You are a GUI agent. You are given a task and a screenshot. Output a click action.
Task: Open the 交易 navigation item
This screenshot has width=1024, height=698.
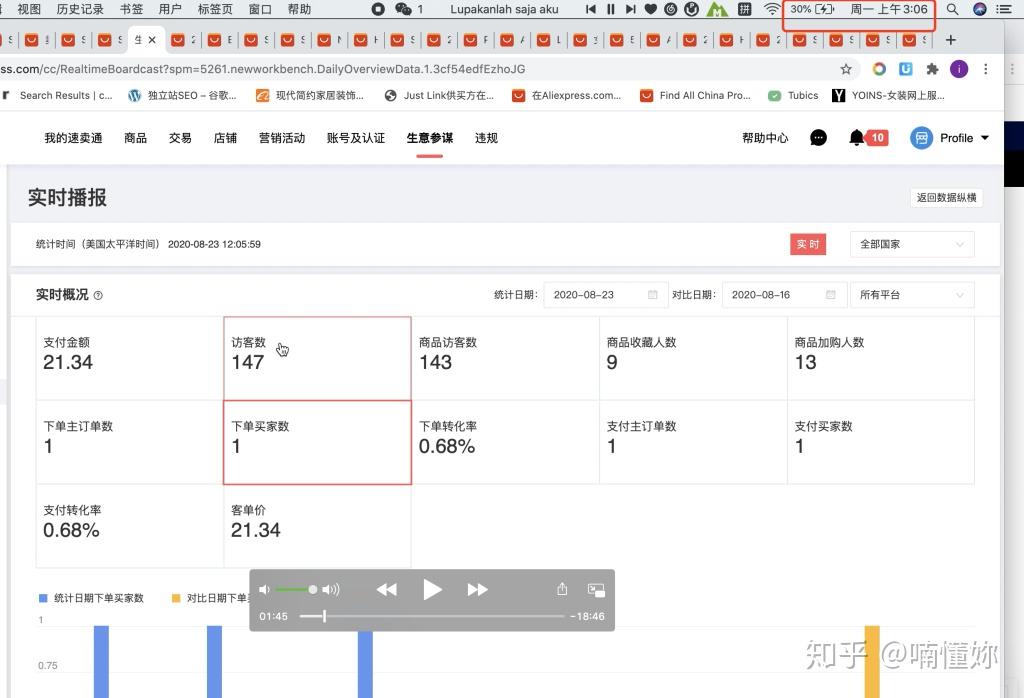click(180, 138)
